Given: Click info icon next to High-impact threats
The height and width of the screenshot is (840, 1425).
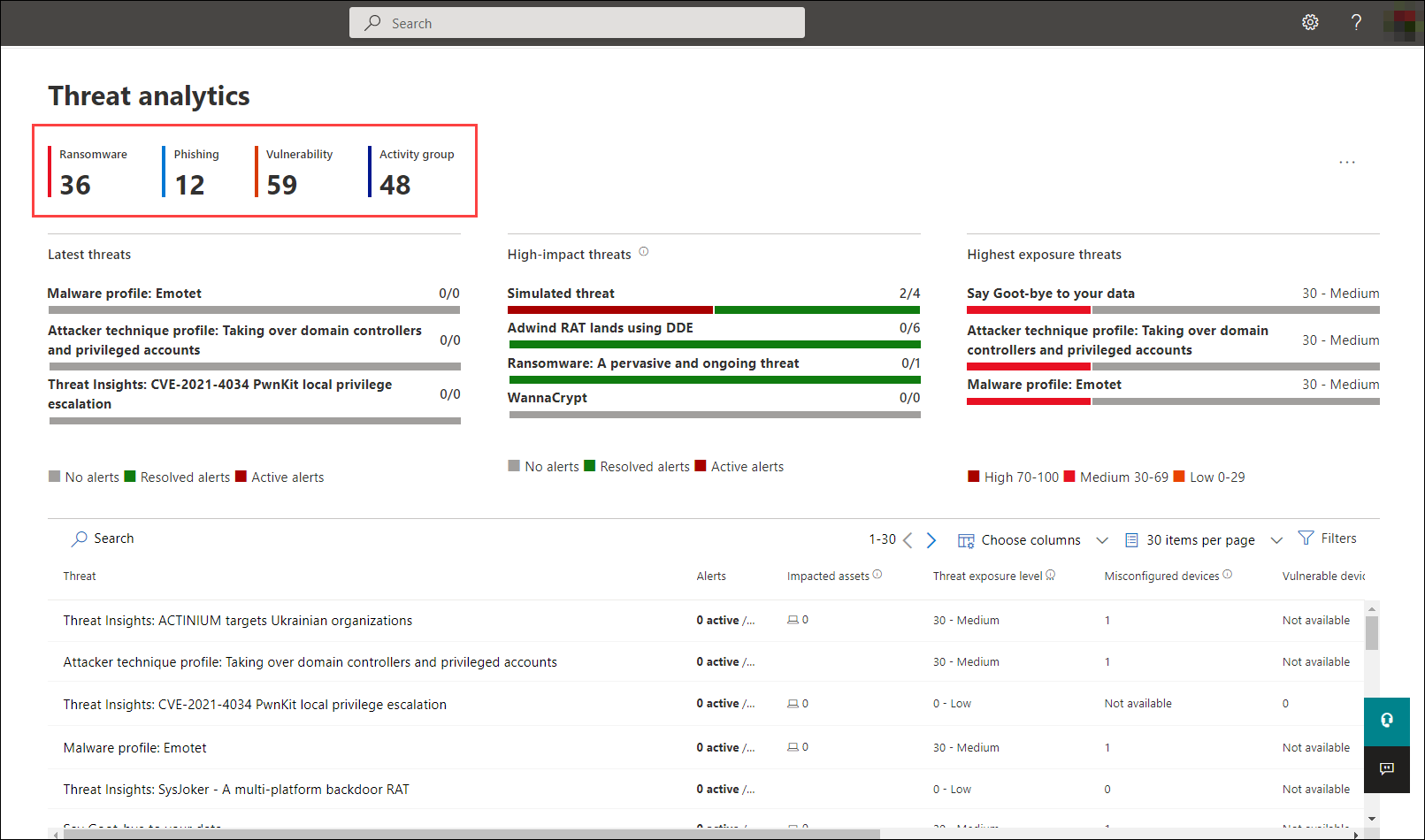Looking at the screenshot, I should [644, 252].
